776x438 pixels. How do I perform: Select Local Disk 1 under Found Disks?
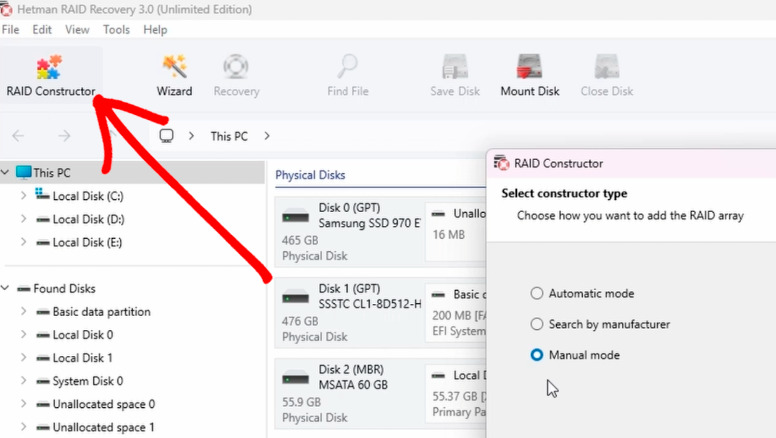pyautogui.click(x=83, y=358)
